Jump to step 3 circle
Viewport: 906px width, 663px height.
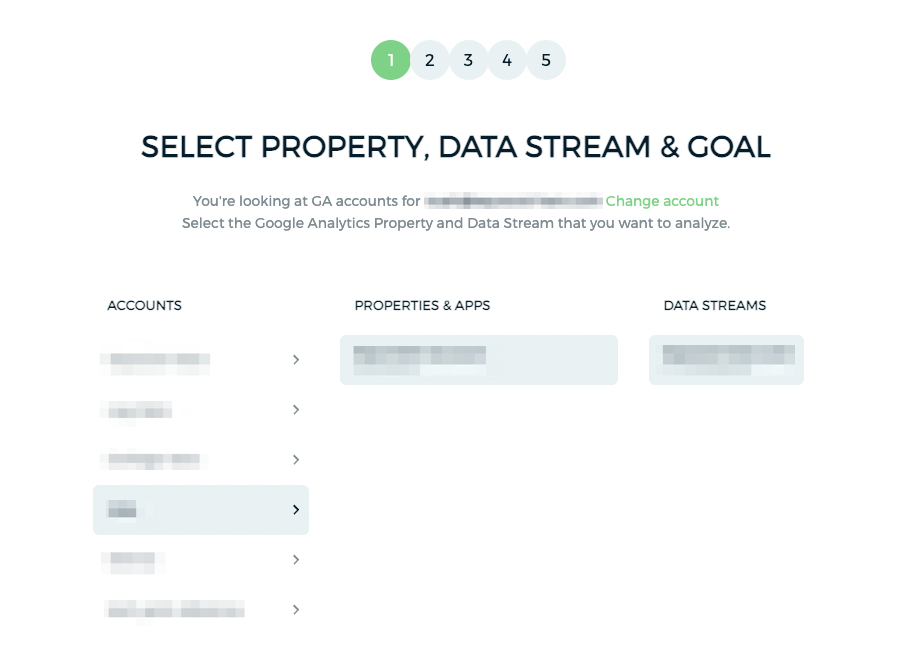[x=468, y=60]
